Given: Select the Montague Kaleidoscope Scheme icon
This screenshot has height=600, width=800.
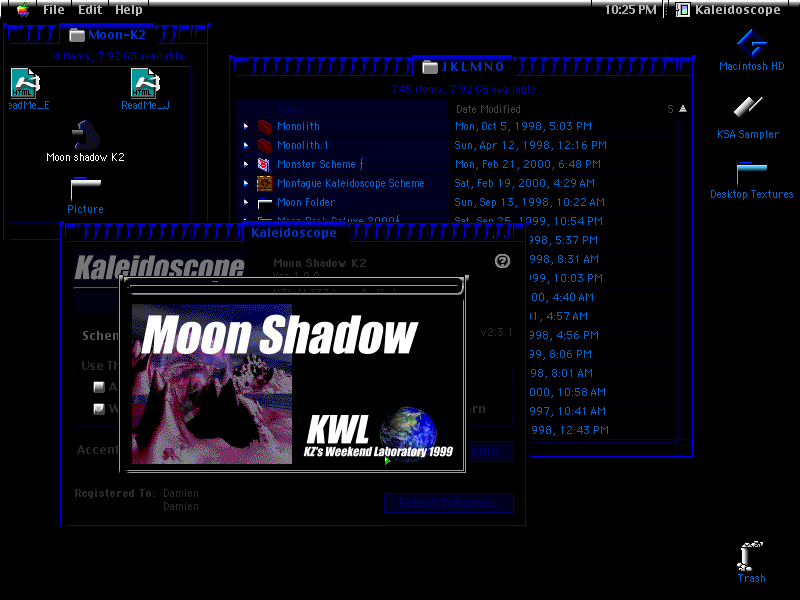Looking at the screenshot, I should click(x=264, y=183).
